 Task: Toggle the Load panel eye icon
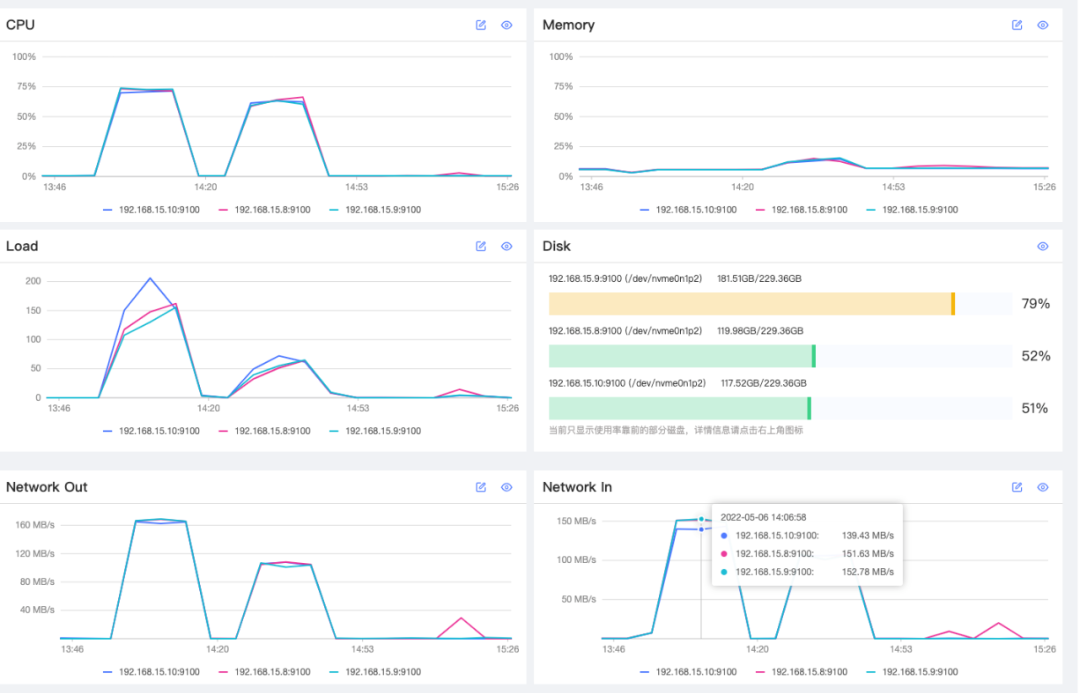506,246
